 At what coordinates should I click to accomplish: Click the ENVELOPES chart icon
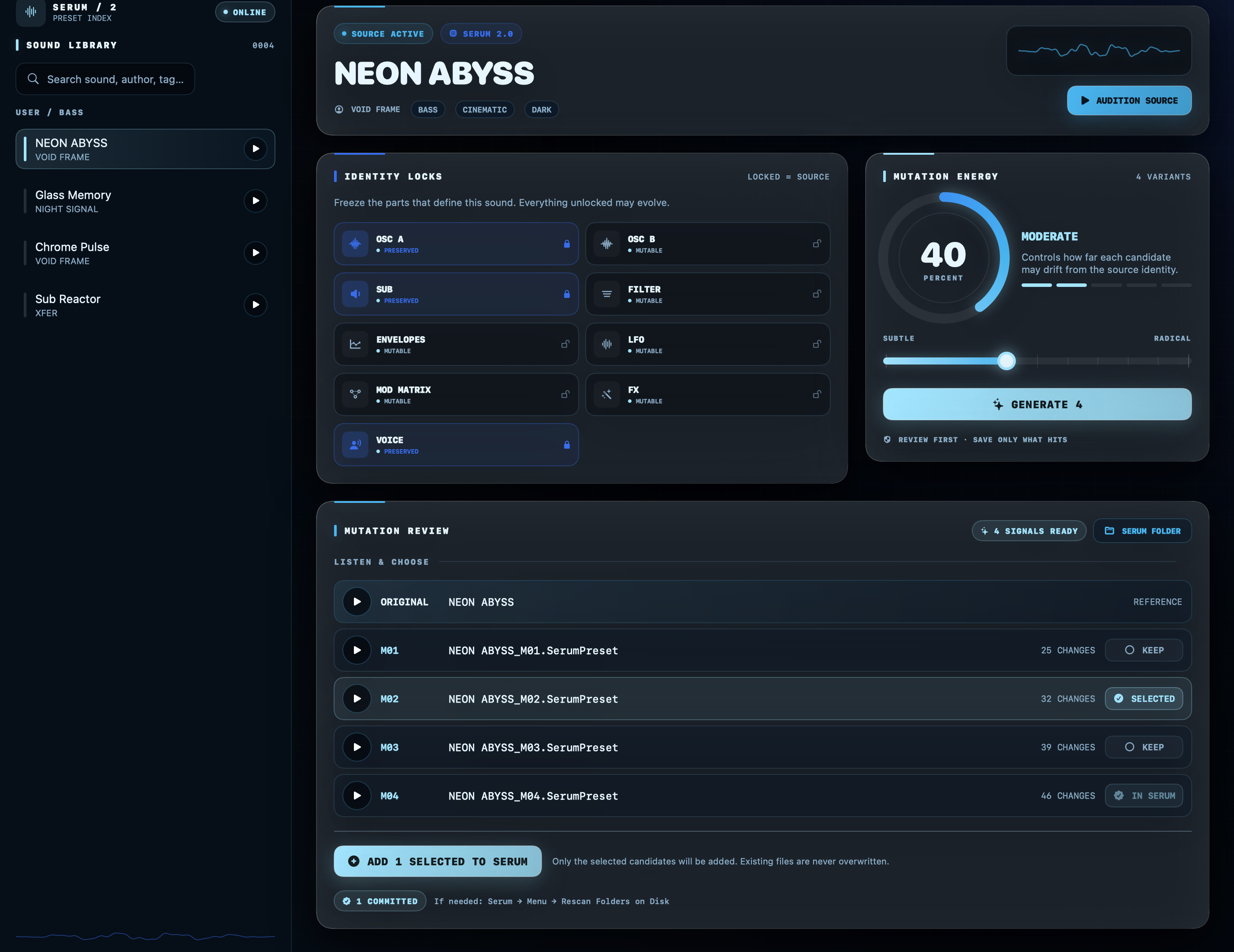(355, 345)
